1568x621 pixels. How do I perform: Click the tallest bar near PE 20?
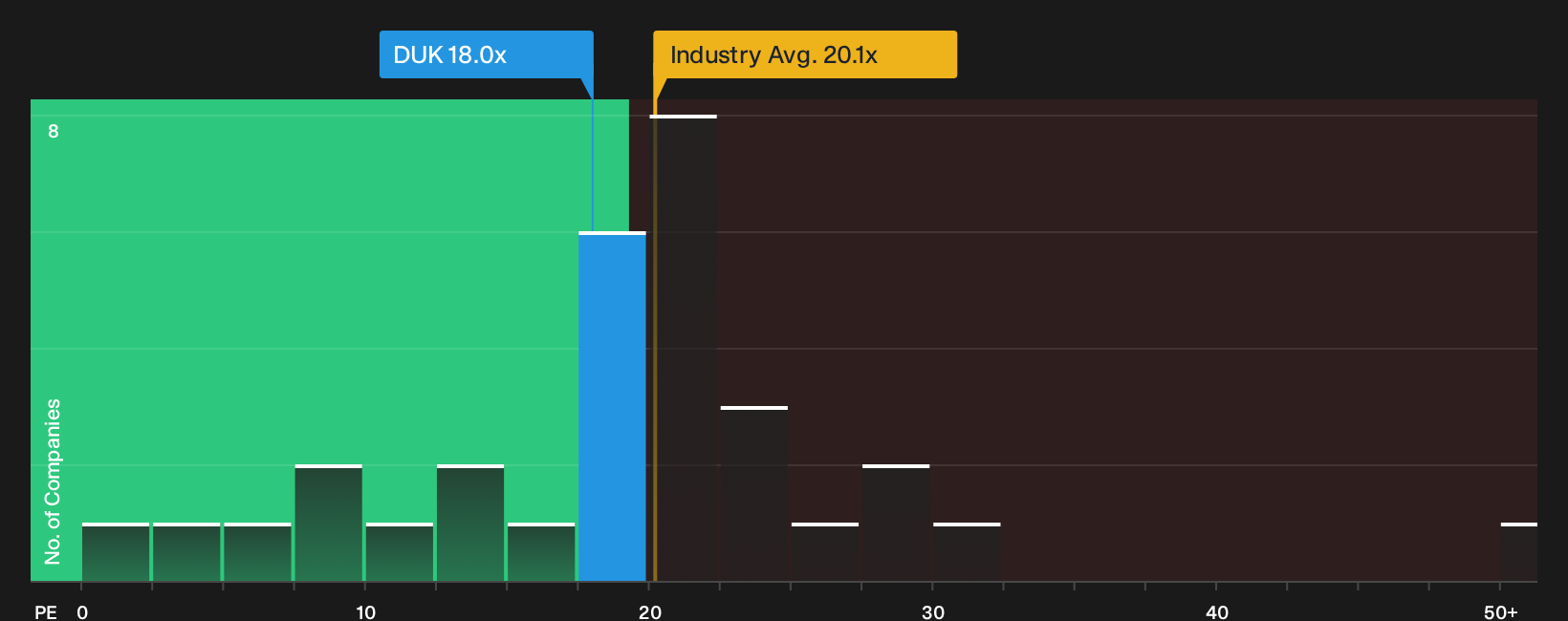684,348
